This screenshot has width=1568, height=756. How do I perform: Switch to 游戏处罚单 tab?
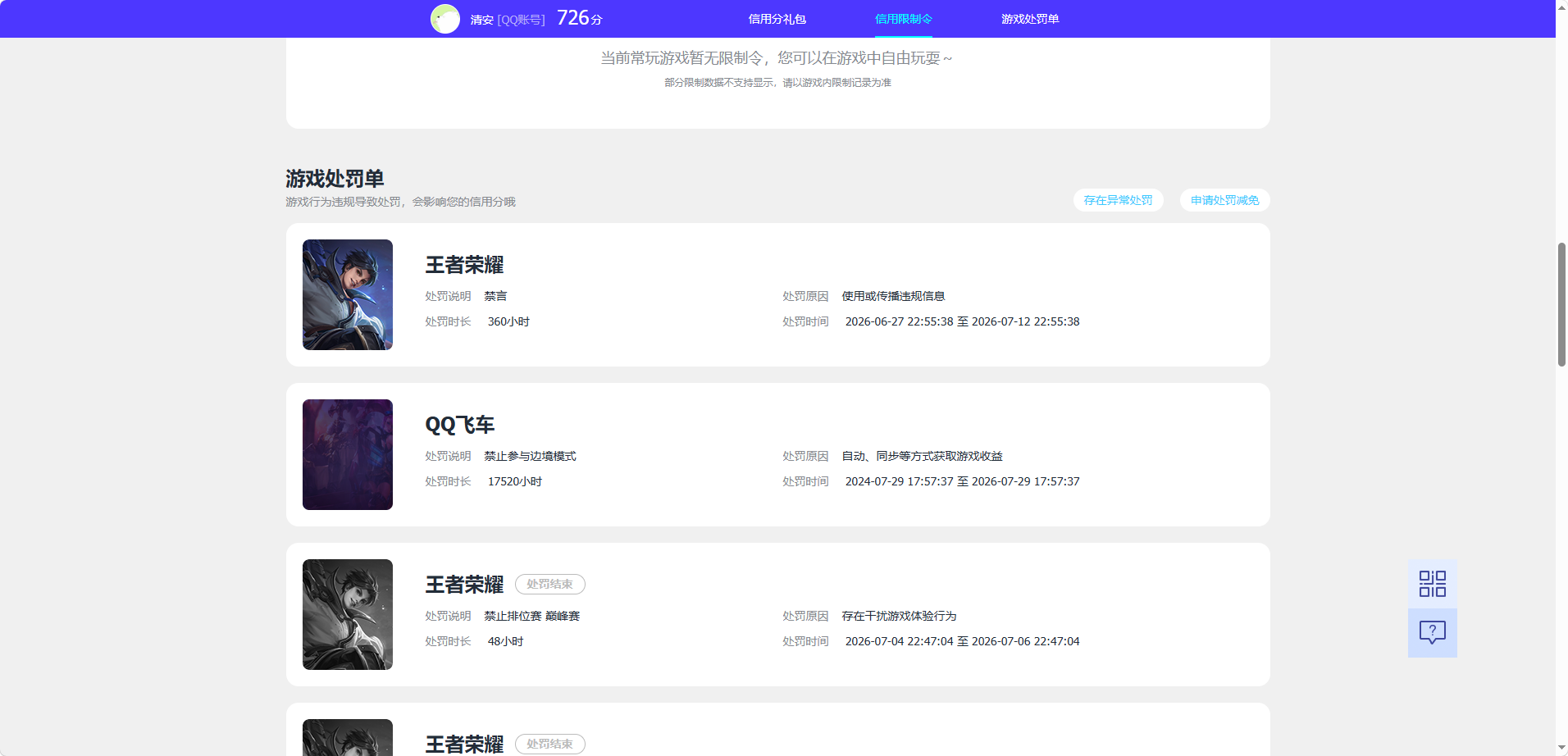click(x=1030, y=19)
